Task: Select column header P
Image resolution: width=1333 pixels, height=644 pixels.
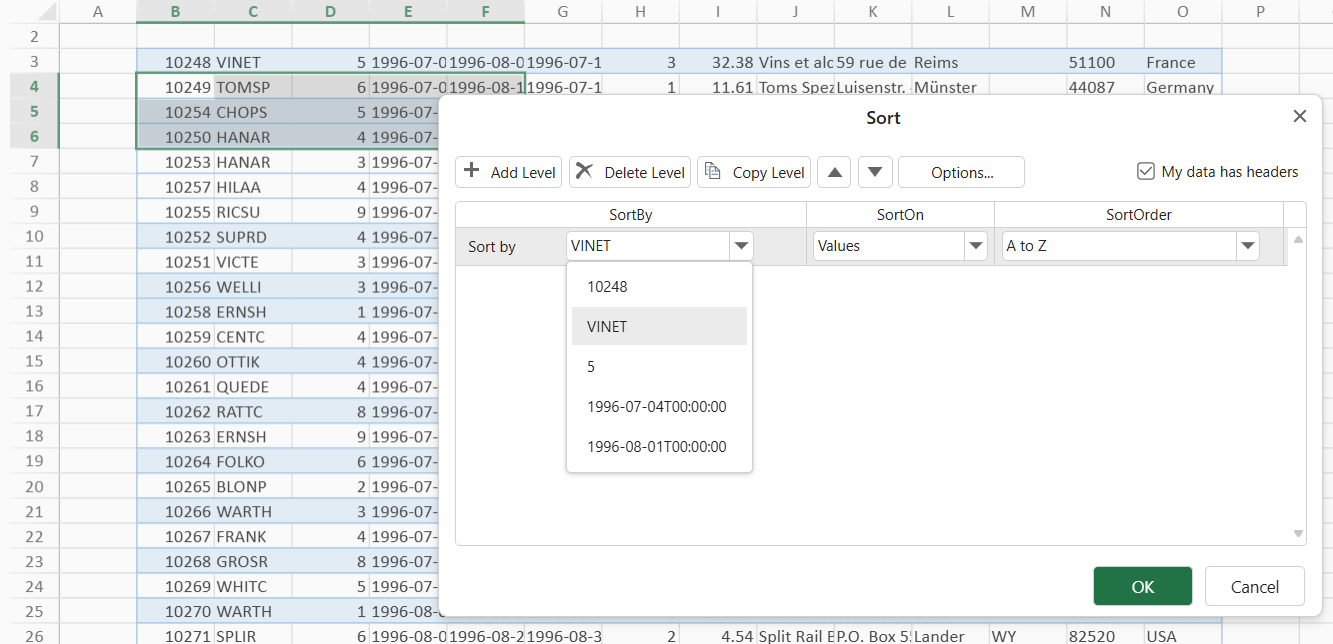Action: [x=1260, y=11]
